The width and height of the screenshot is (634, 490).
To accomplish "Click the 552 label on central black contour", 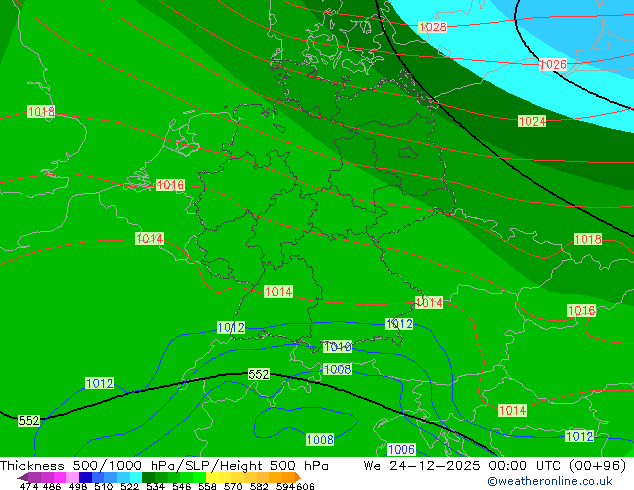I will pos(259,374).
